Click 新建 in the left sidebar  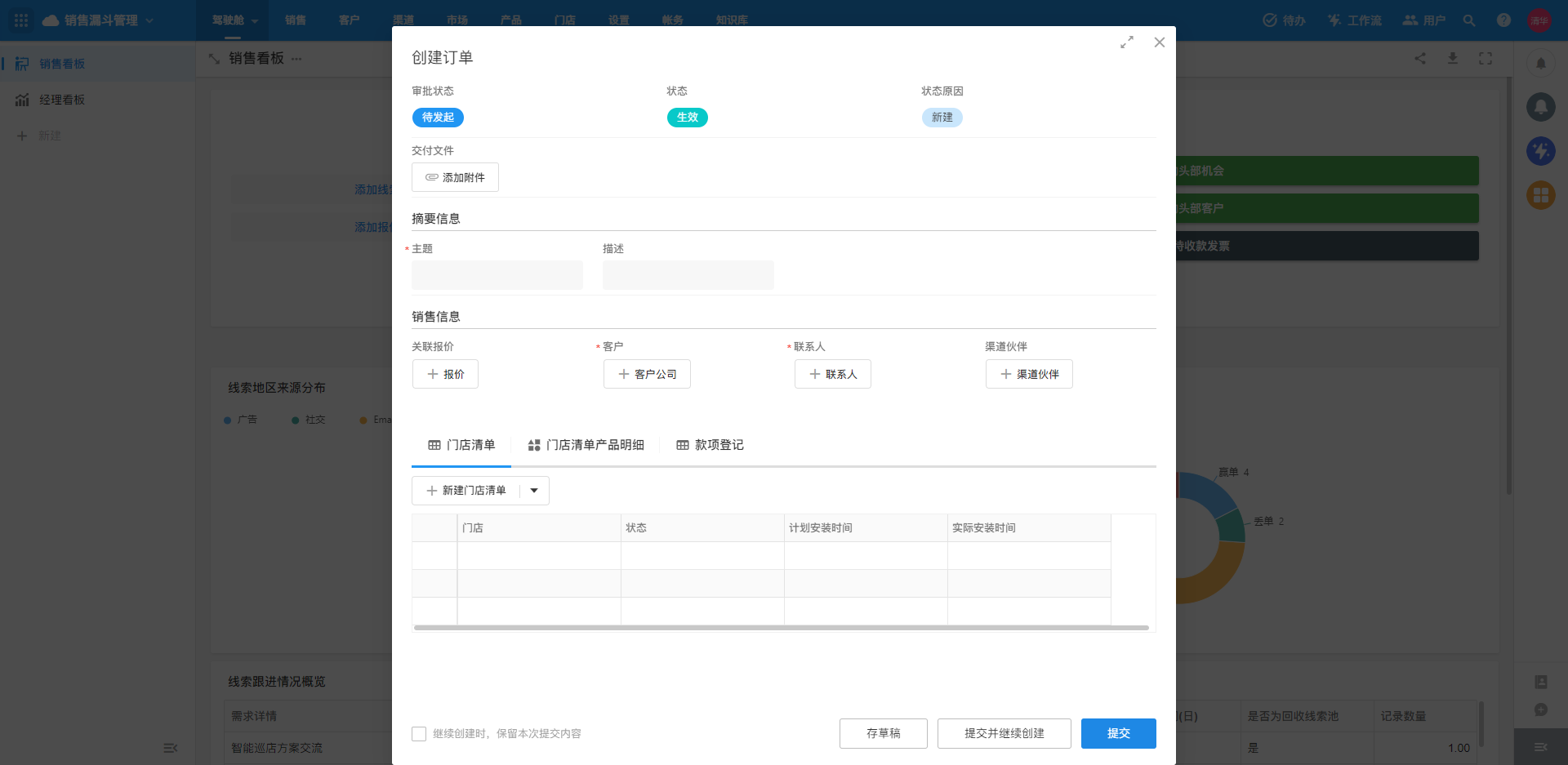(39, 136)
